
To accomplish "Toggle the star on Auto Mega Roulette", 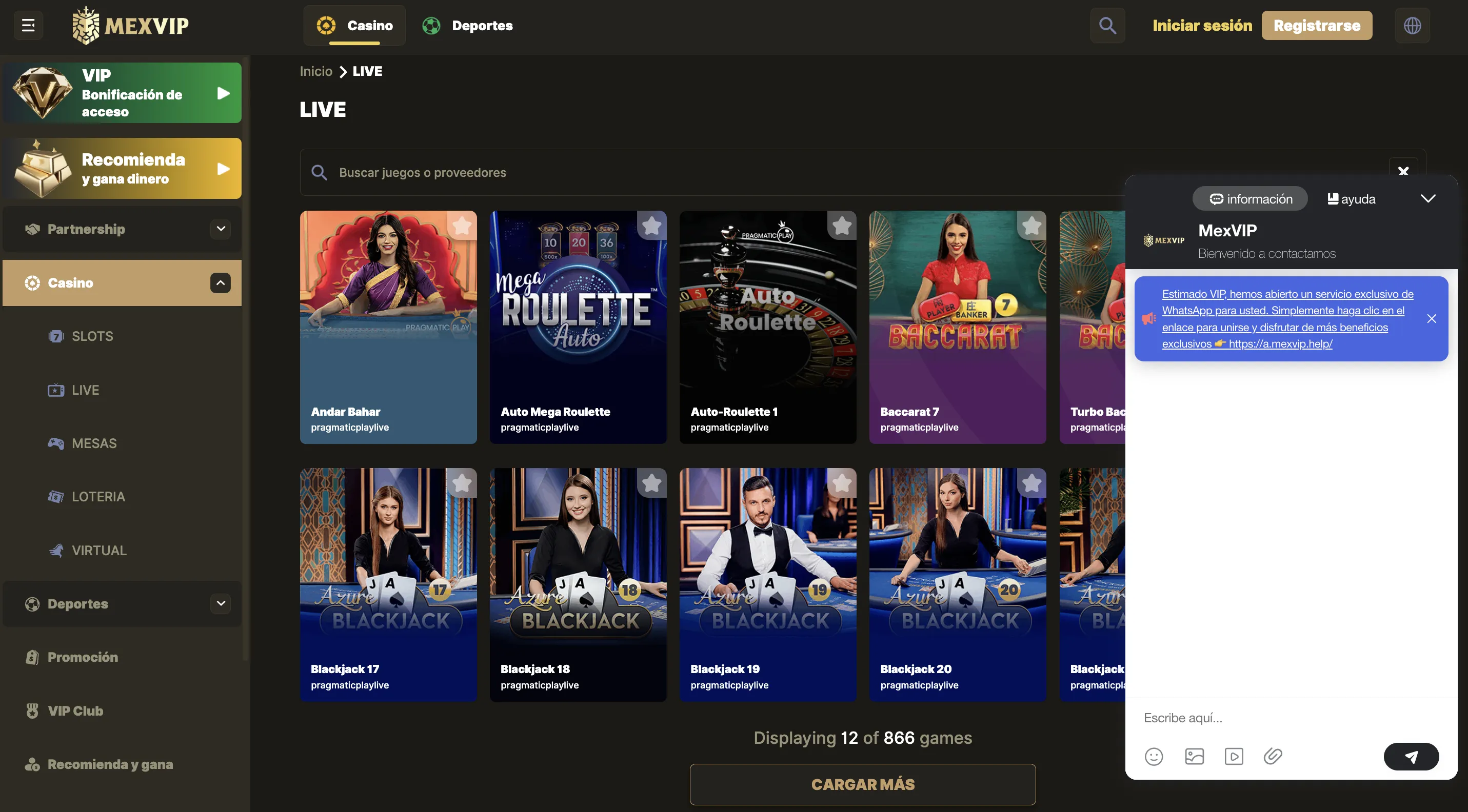I will click(x=652, y=226).
